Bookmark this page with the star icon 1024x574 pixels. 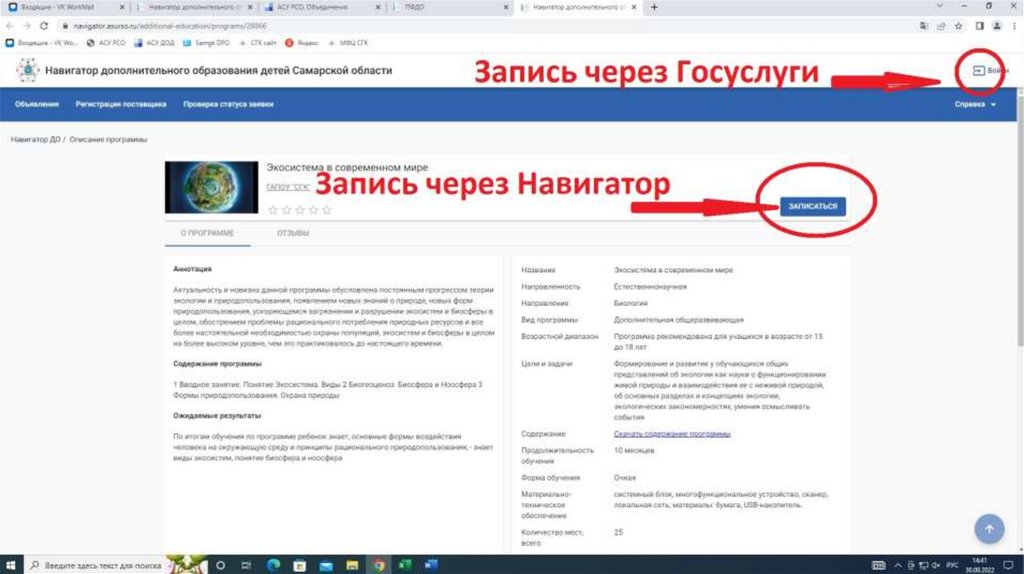(x=958, y=26)
